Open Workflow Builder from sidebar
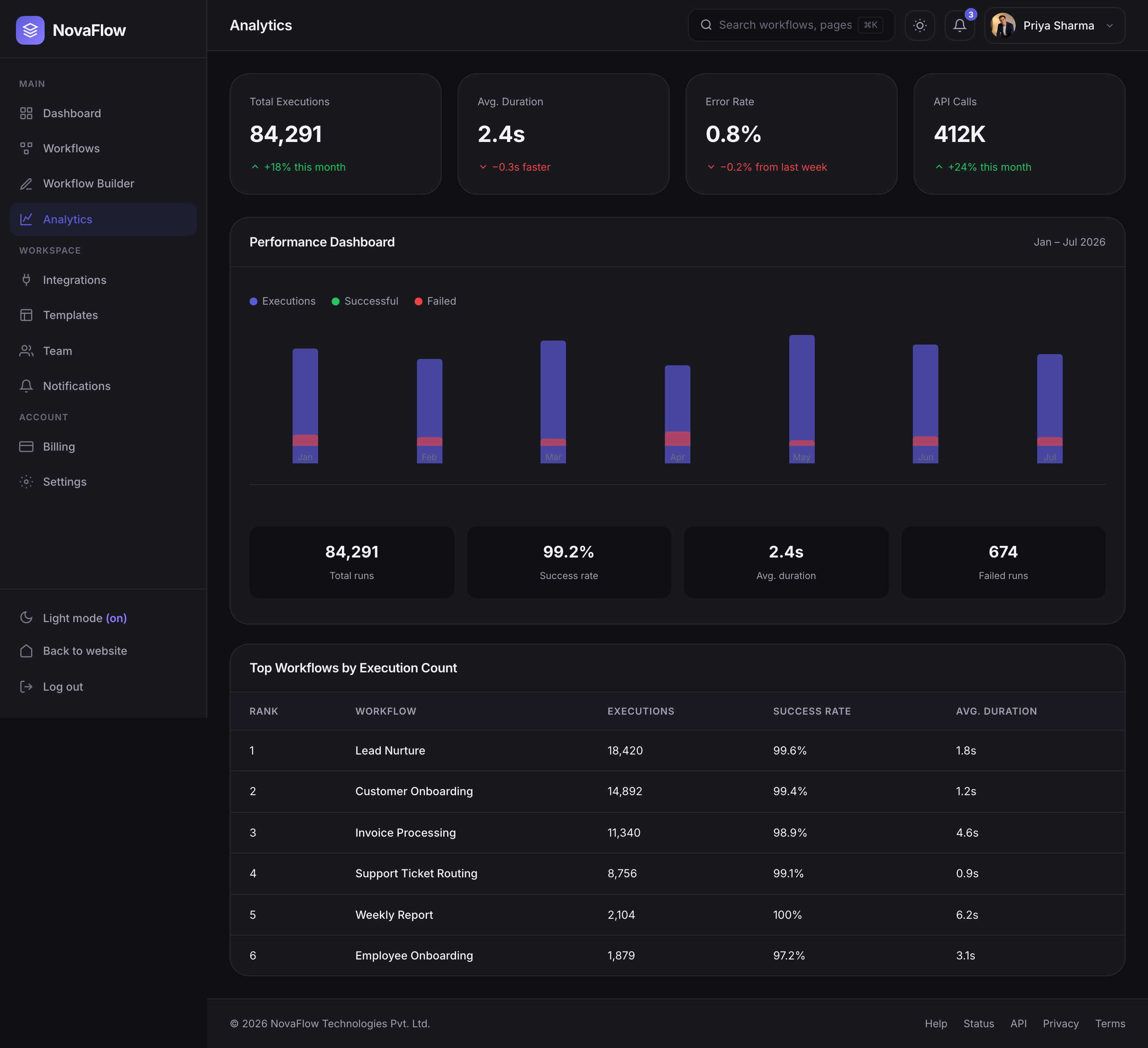This screenshot has height=1048, width=1148. pos(103,184)
